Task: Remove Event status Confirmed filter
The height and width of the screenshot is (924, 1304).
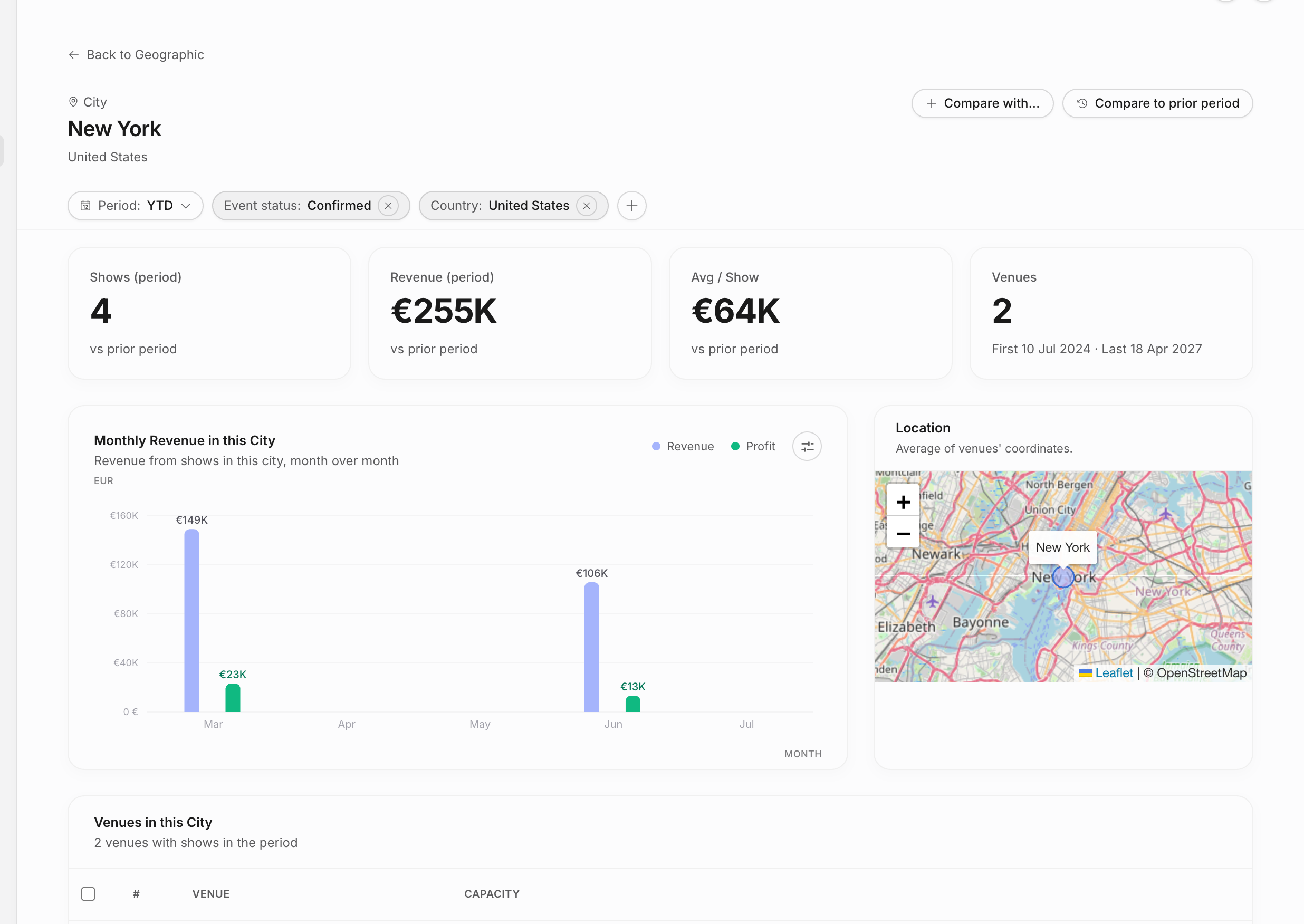Action: (388, 205)
